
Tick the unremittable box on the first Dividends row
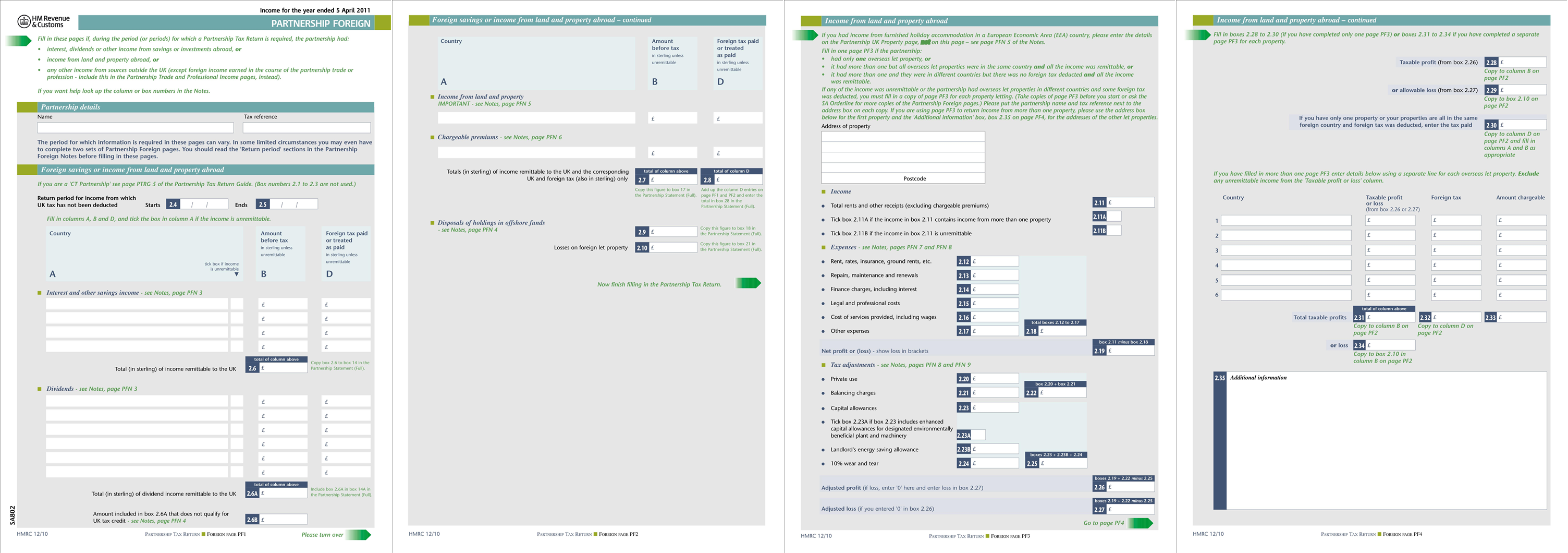click(237, 401)
